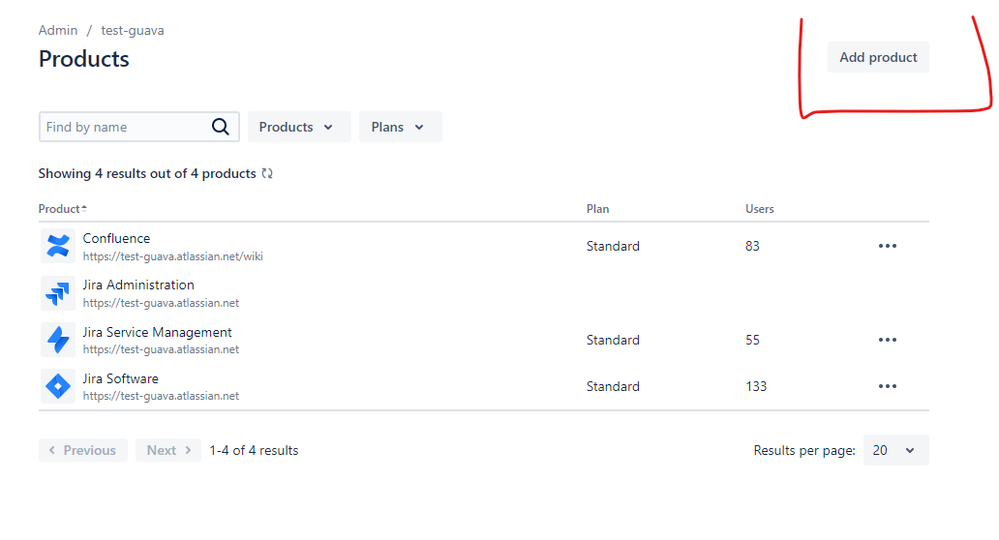The width and height of the screenshot is (999, 540).
Task: Expand the Plans filter dropdown
Action: click(399, 127)
